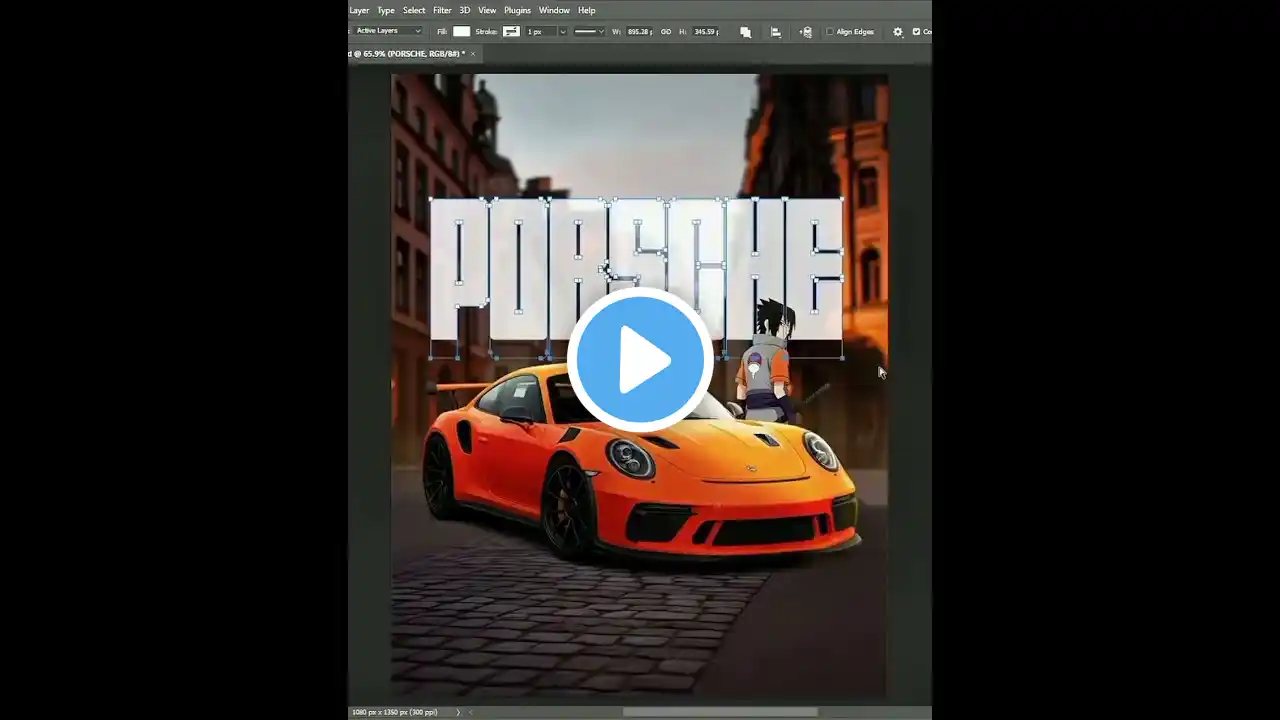Click the status bar arrow chevron

click(459, 712)
